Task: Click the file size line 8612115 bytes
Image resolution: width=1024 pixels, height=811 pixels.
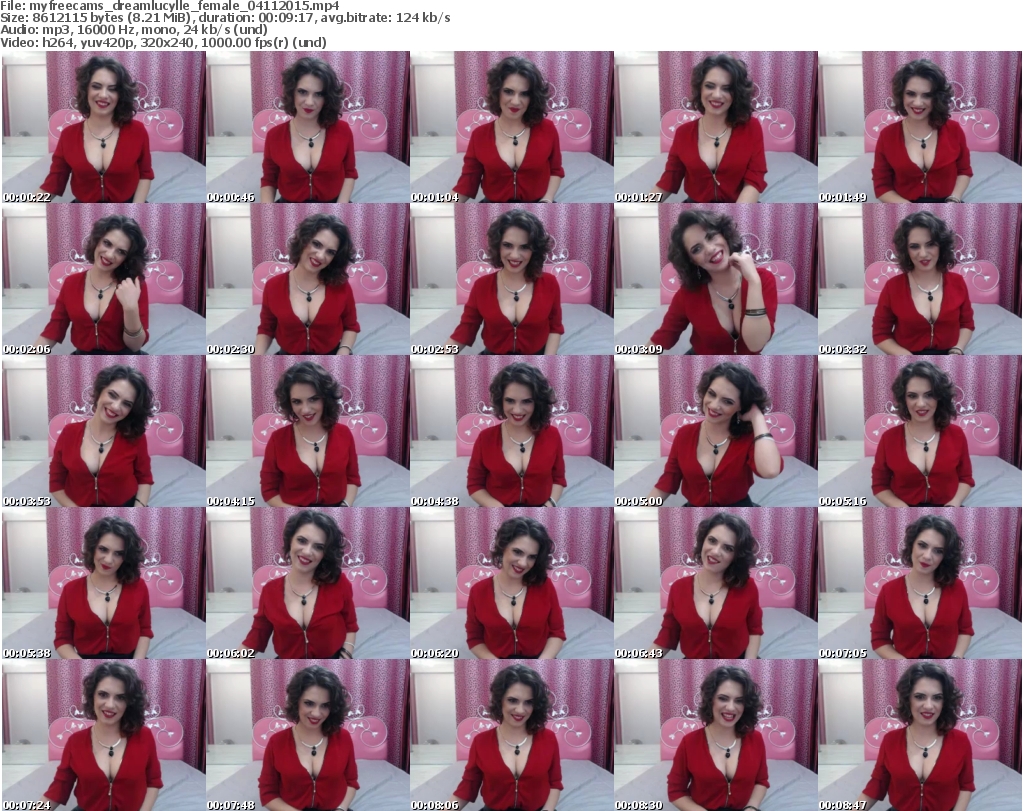Action: click(225, 18)
